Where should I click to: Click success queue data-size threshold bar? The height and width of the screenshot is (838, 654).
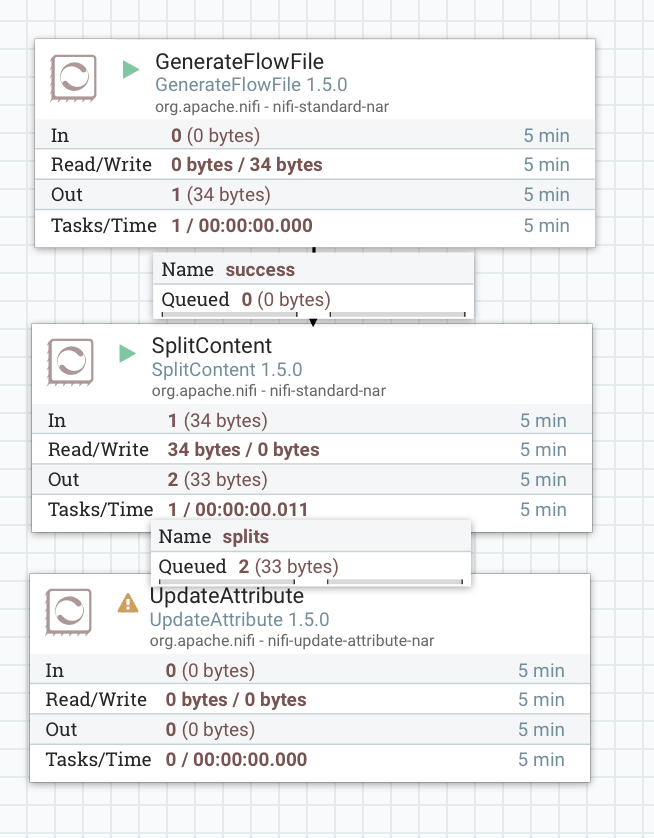click(398, 314)
